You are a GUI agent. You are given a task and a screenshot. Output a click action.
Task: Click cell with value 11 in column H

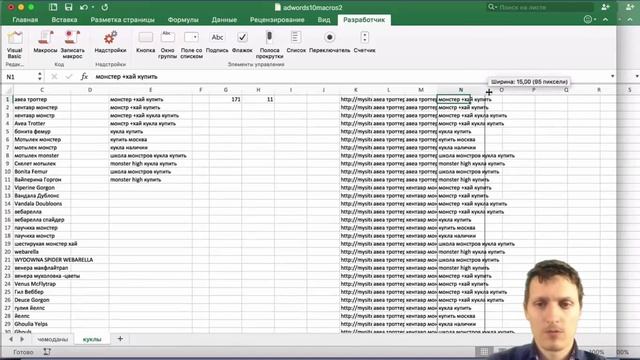pos(258,99)
